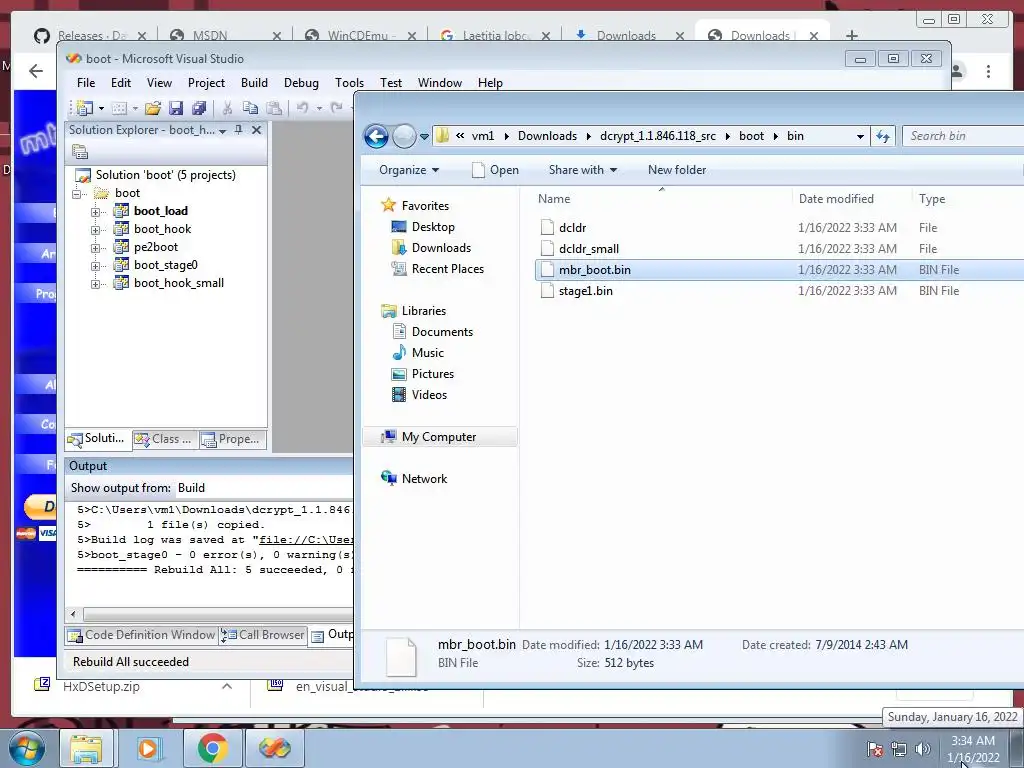Click the Paste toolbar icon

274,108
